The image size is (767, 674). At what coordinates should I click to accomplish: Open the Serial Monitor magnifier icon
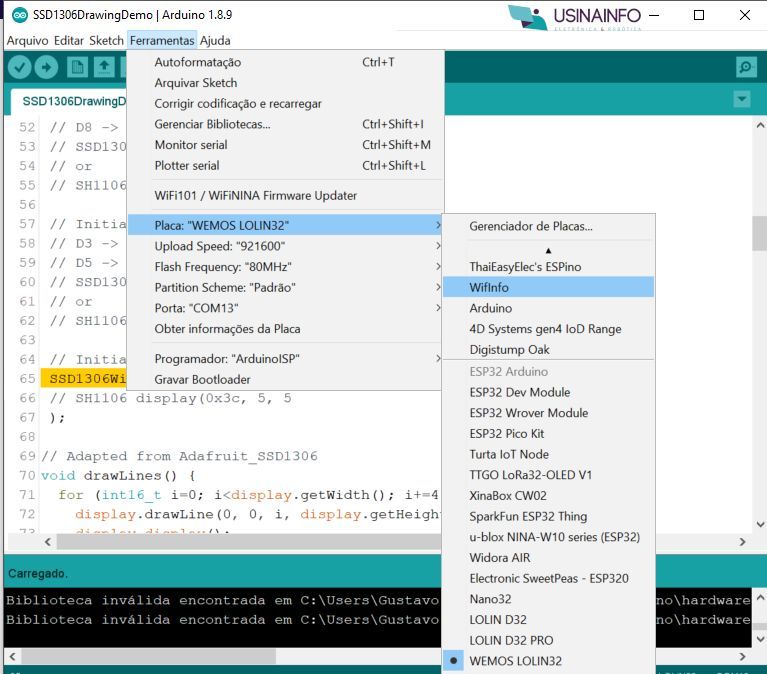pyautogui.click(x=746, y=67)
